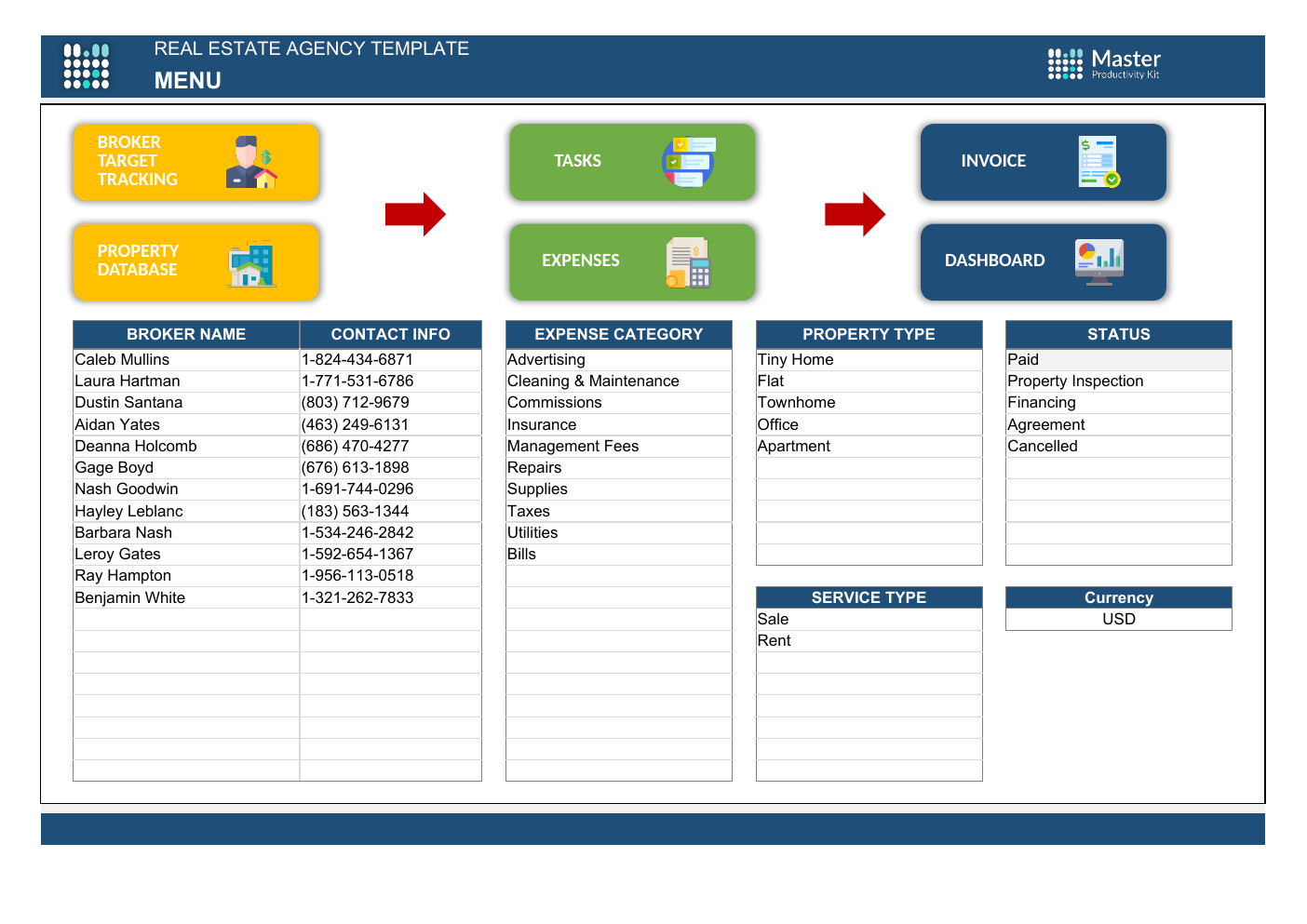Click the dotted grid logo in header

(x=87, y=66)
